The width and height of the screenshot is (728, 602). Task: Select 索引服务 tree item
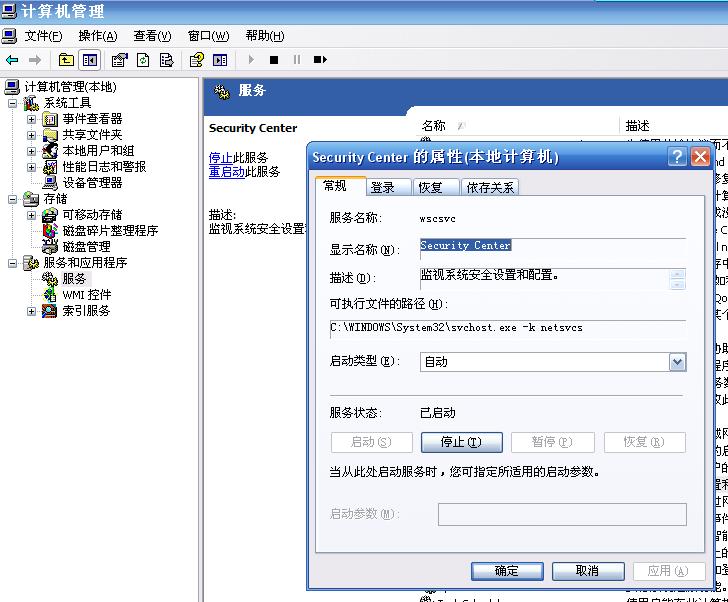[x=86, y=311]
